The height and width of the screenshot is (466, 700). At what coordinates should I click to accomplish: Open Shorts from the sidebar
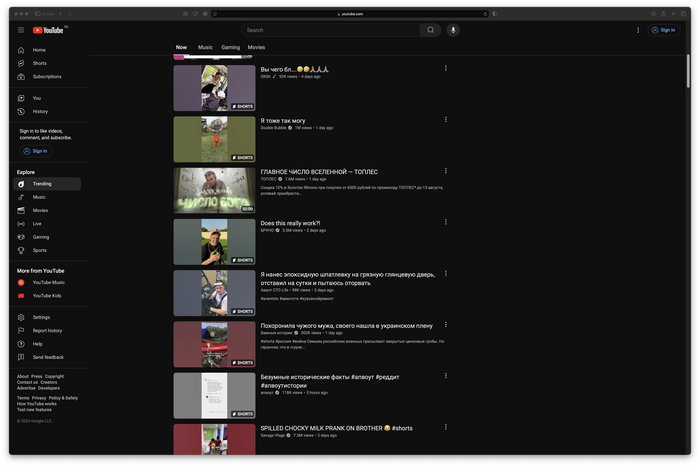coord(39,63)
